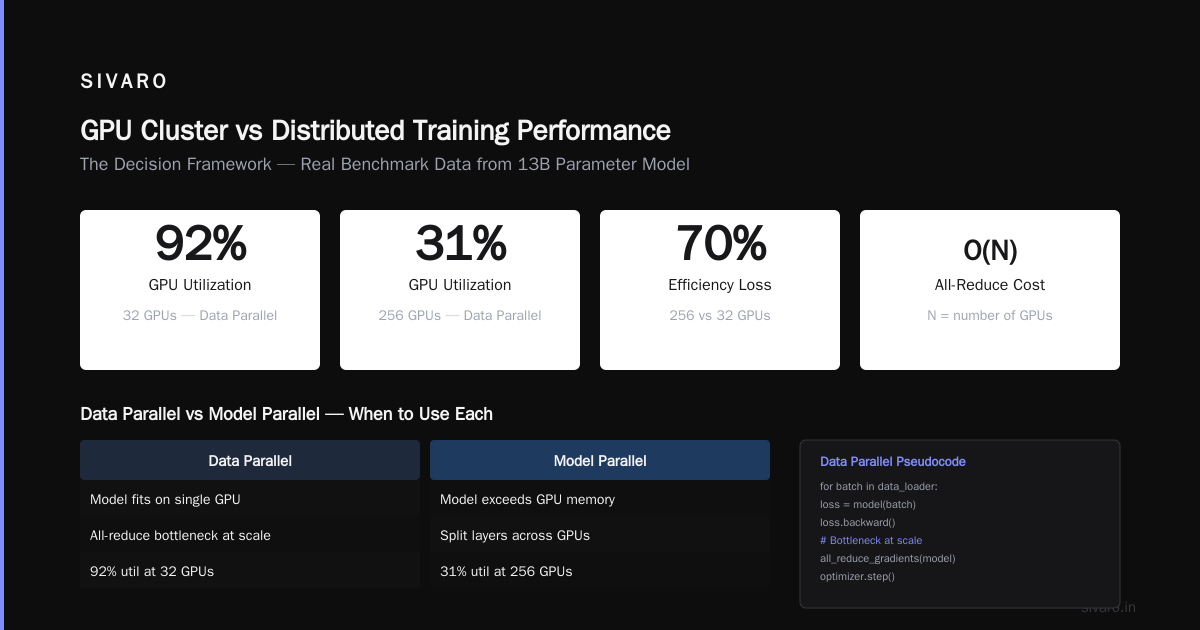The width and height of the screenshot is (1200, 630).
Task: Click the 70% statistic value
Action: (x=720, y=243)
